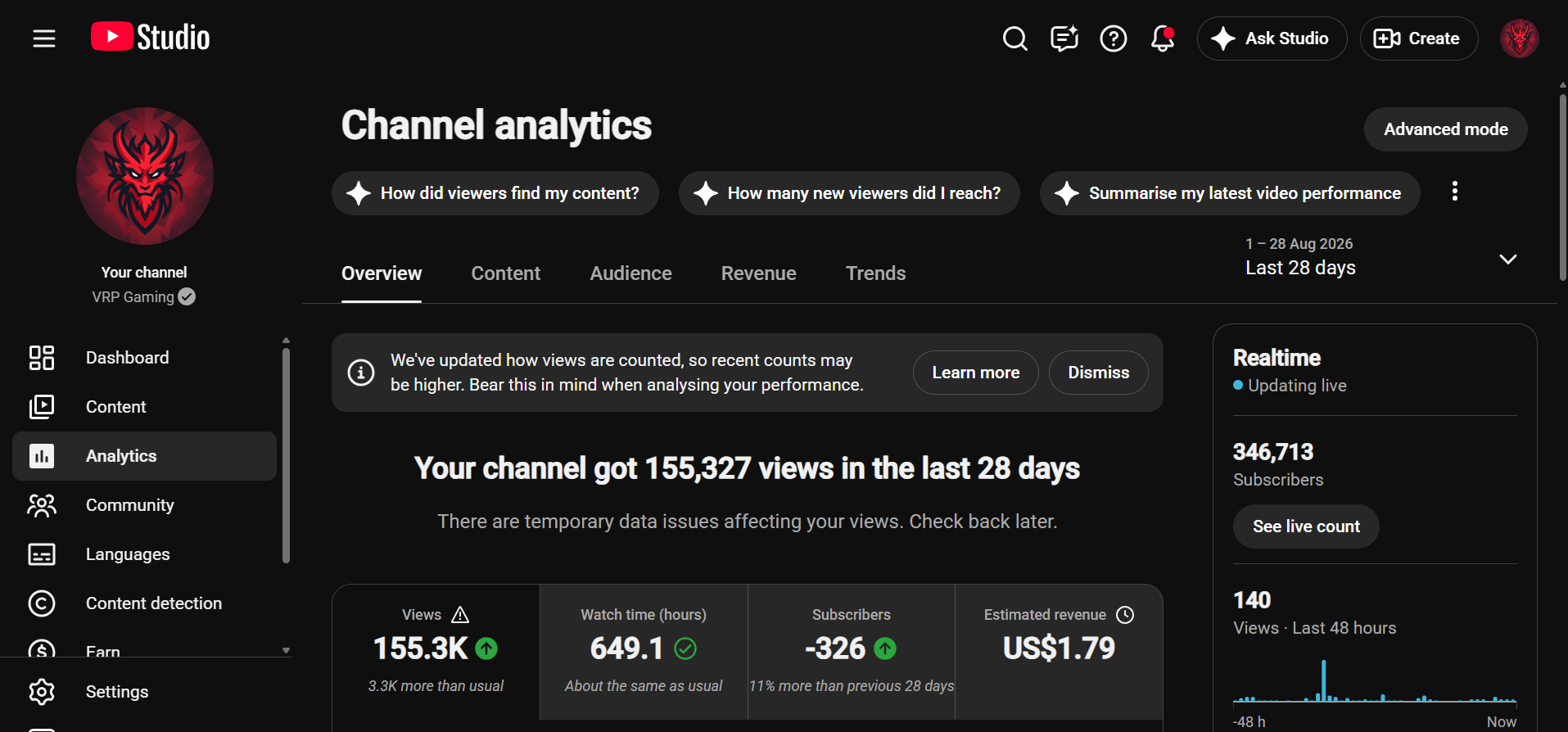This screenshot has width=1568, height=732.
Task: Click the Advanced mode button
Action: click(1446, 129)
